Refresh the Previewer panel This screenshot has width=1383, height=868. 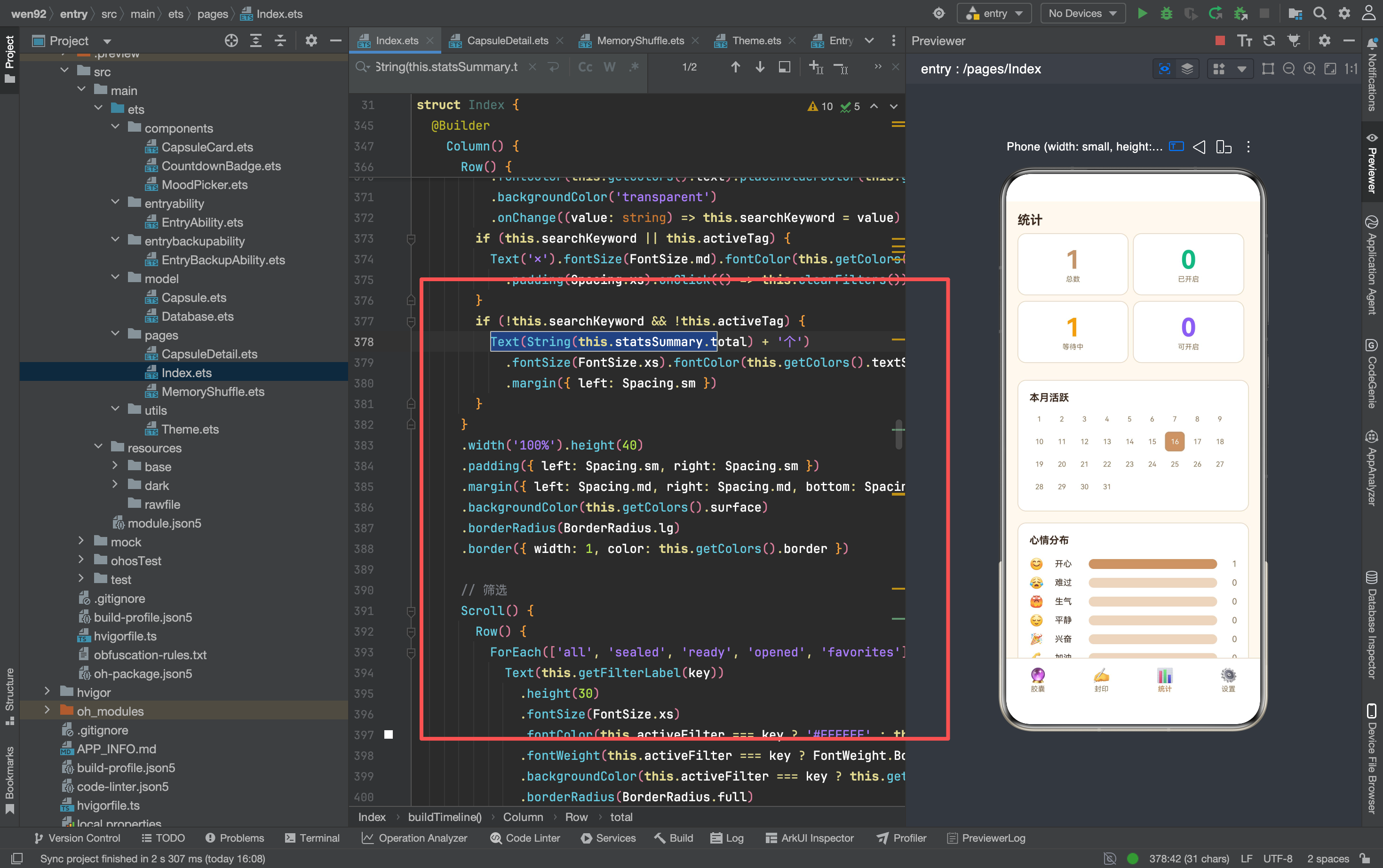coord(1269,40)
